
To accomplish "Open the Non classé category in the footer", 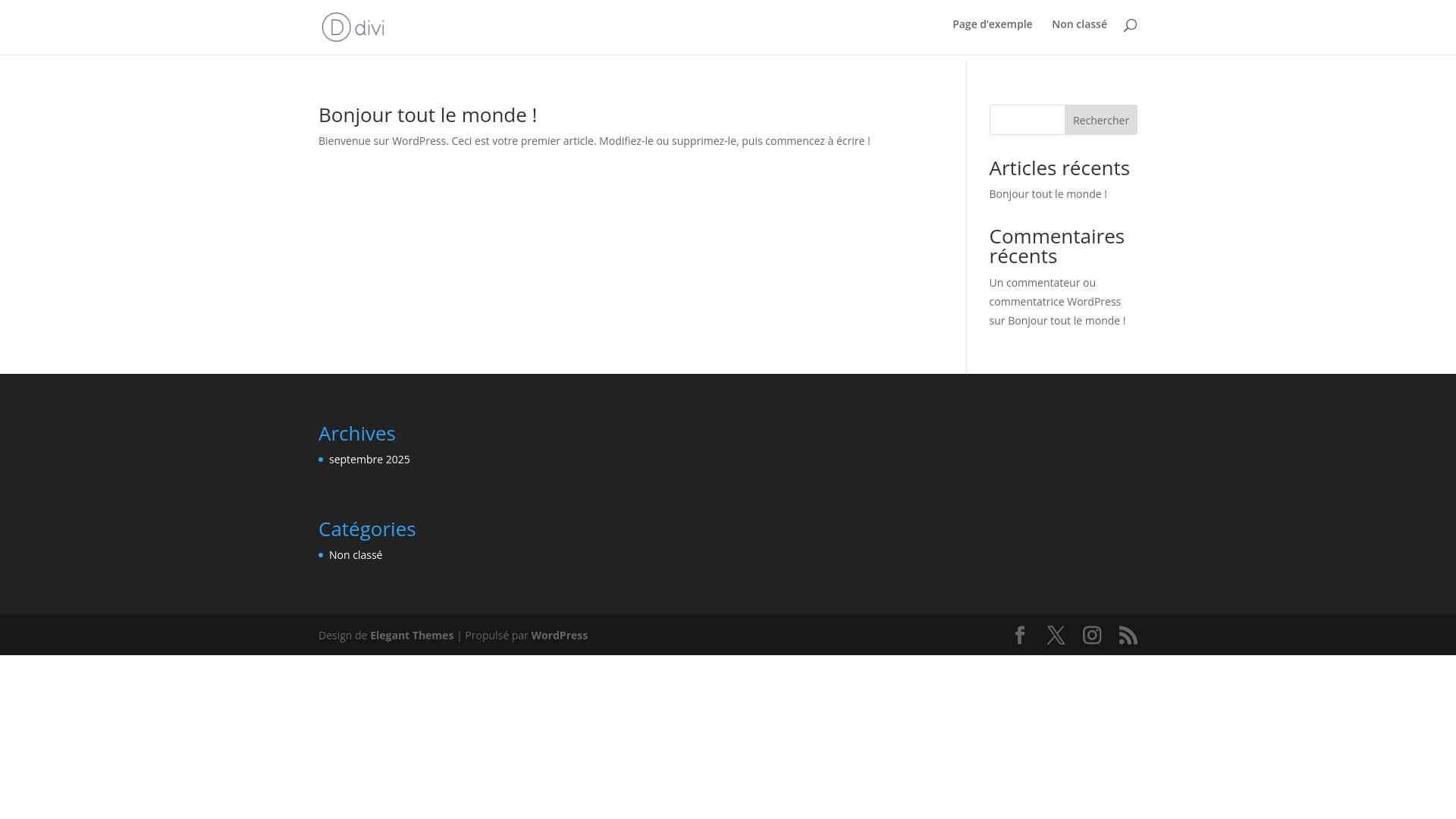I will pyautogui.click(x=356, y=555).
